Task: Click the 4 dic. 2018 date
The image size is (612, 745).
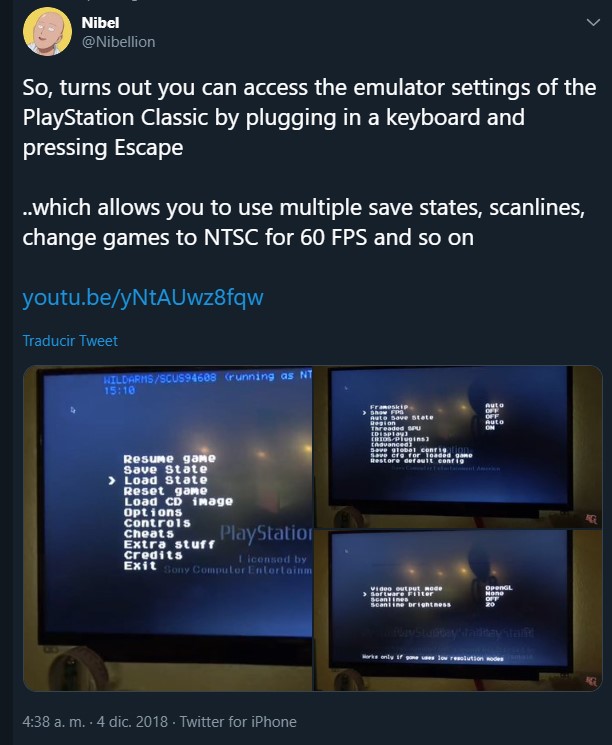Action: 132,722
